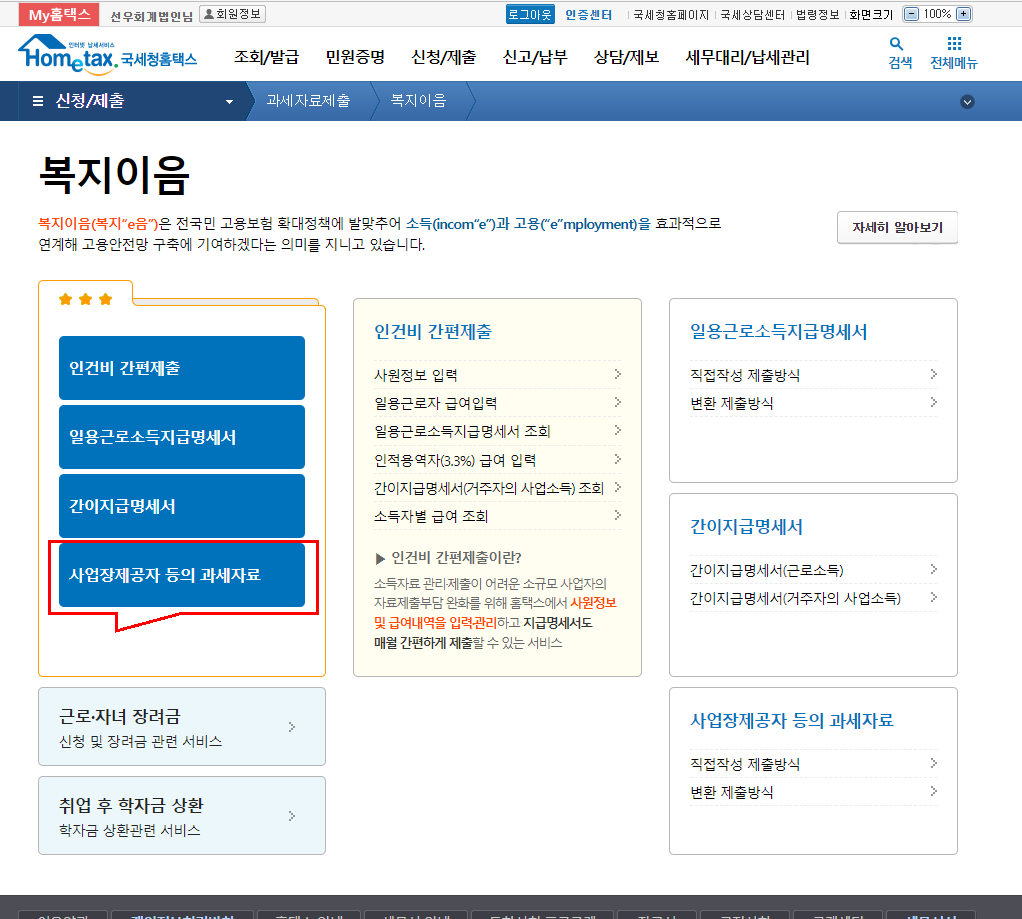
Task: Click 회원정보 user icon button
Action: coord(232,14)
